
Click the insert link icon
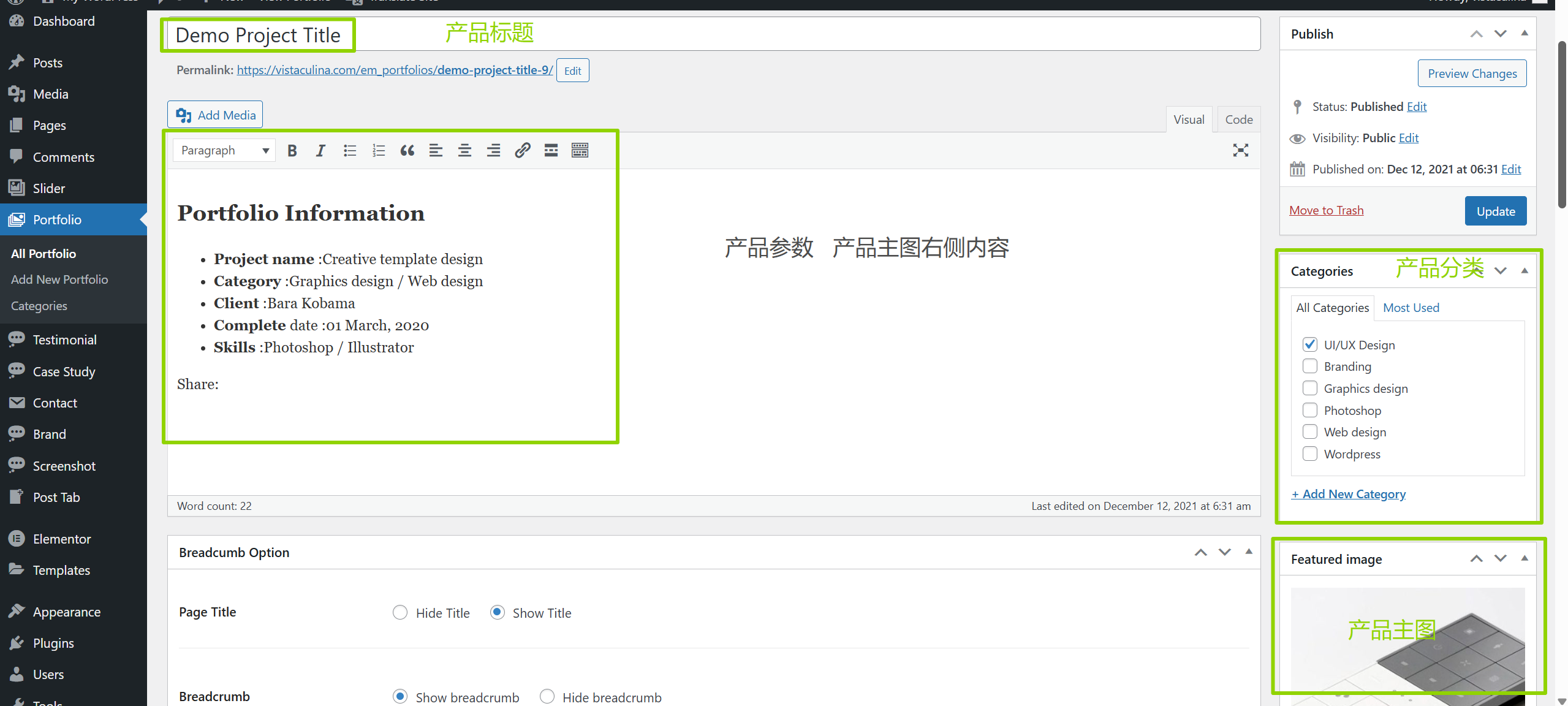pyautogui.click(x=522, y=150)
